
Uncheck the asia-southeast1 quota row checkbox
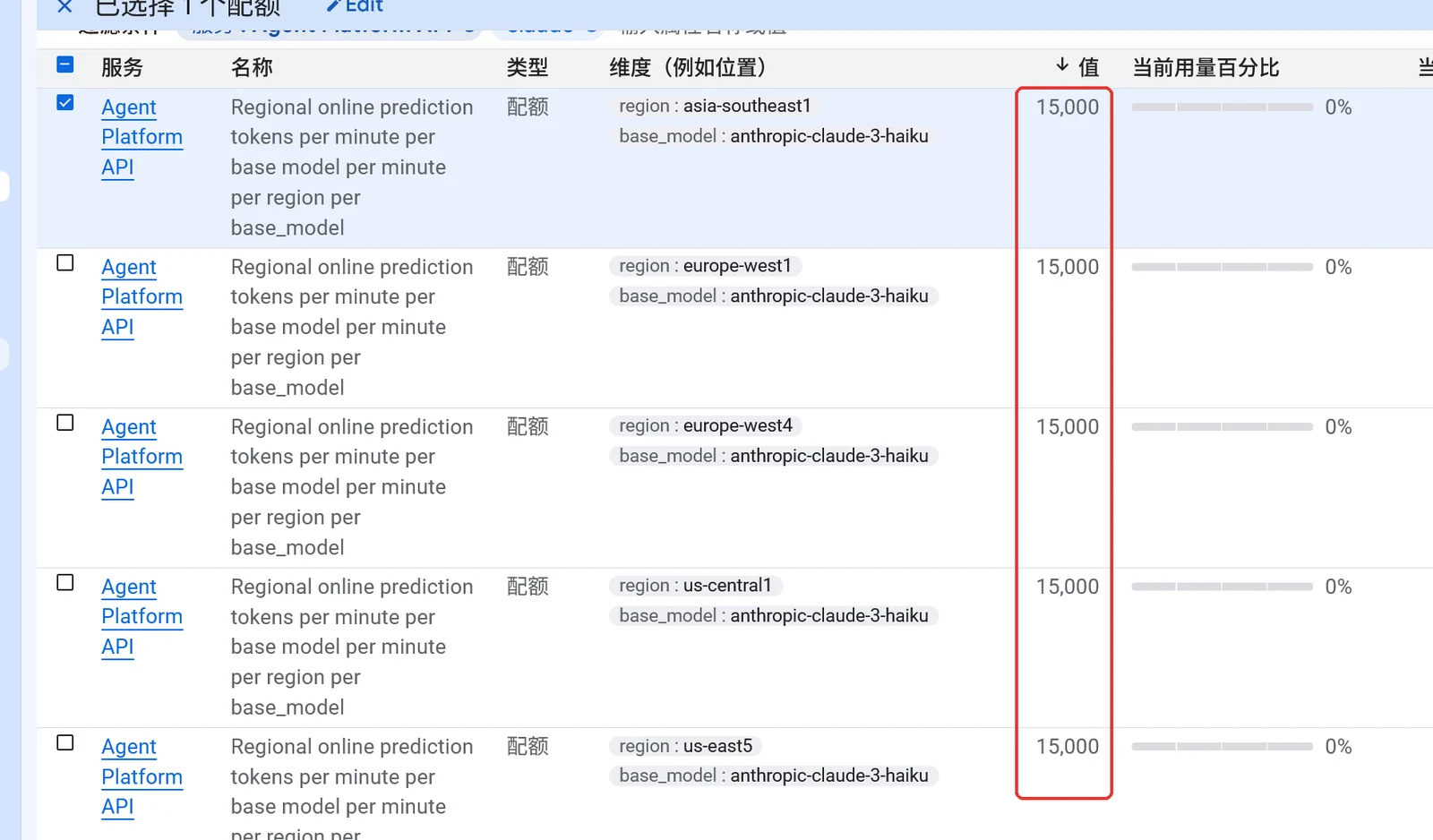pos(64,102)
